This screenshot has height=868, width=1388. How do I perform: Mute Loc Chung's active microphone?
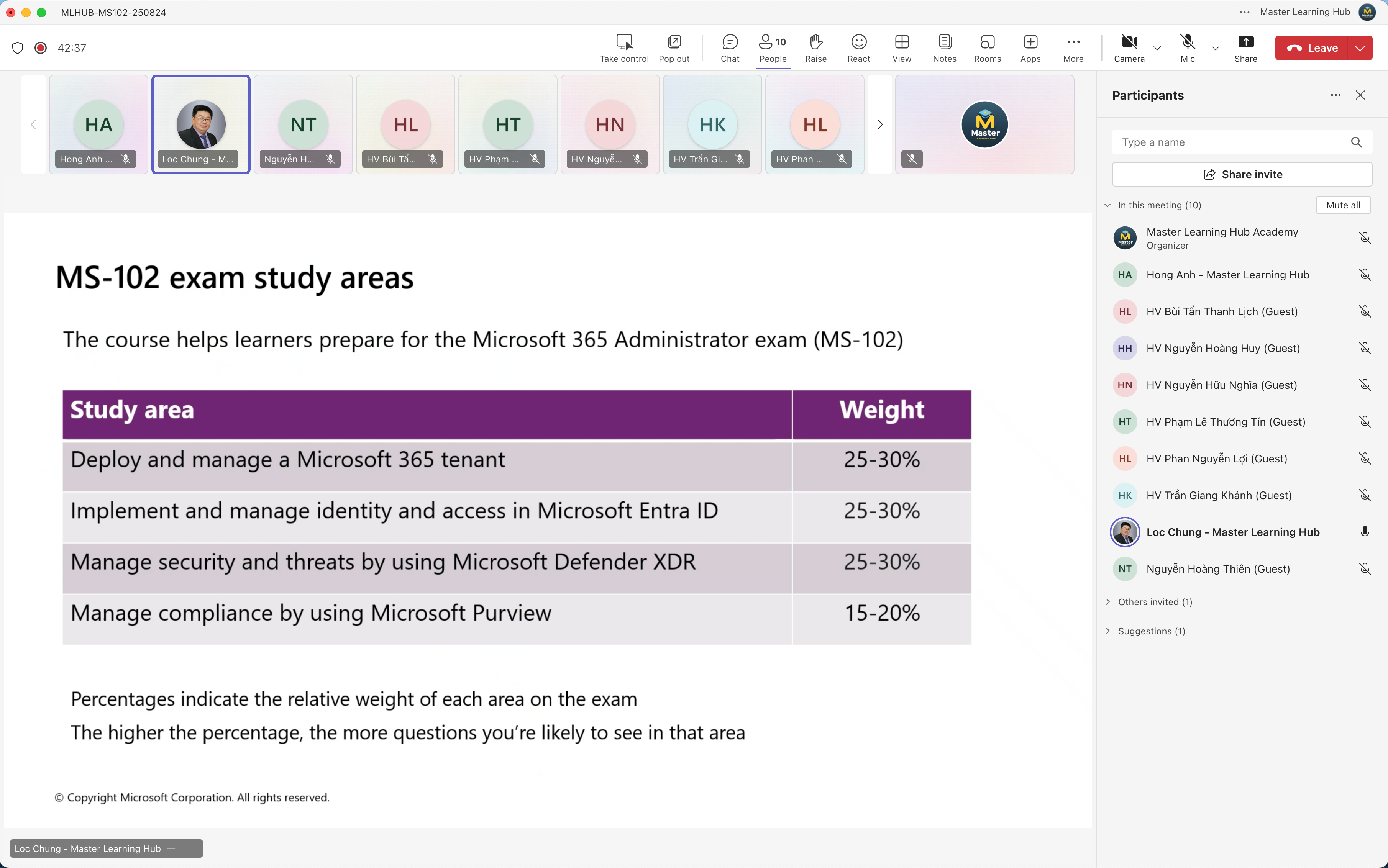click(1365, 532)
